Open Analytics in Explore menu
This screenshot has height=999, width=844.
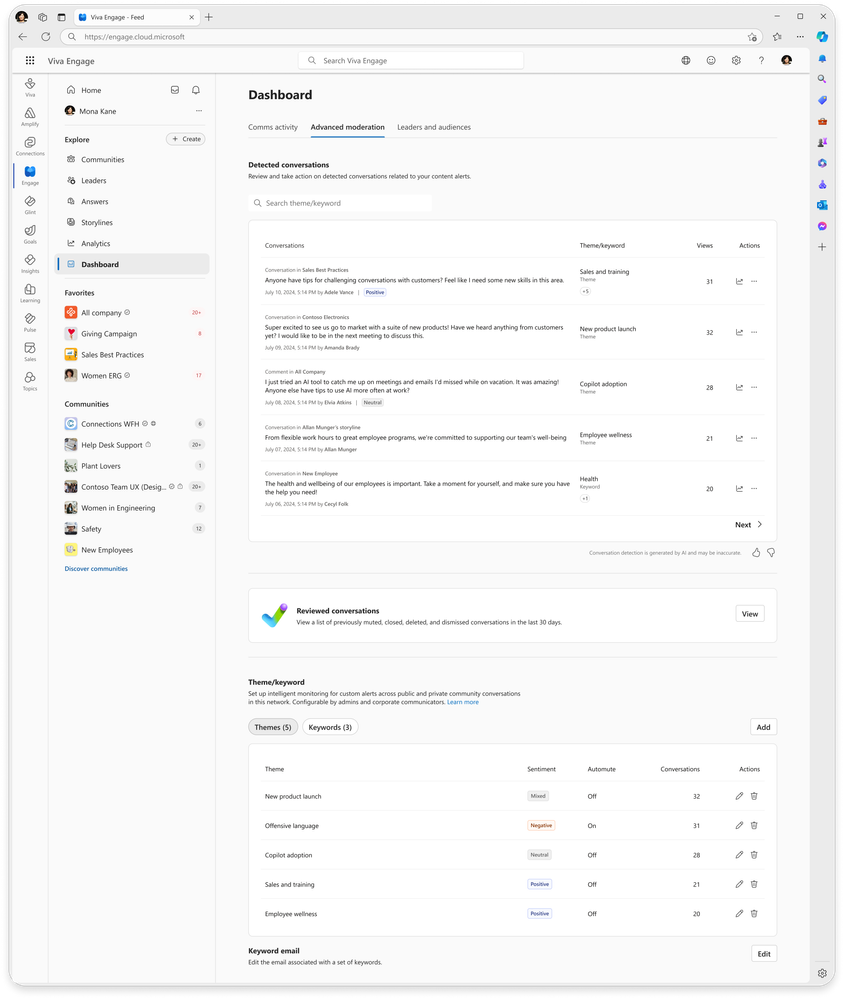coord(132,243)
